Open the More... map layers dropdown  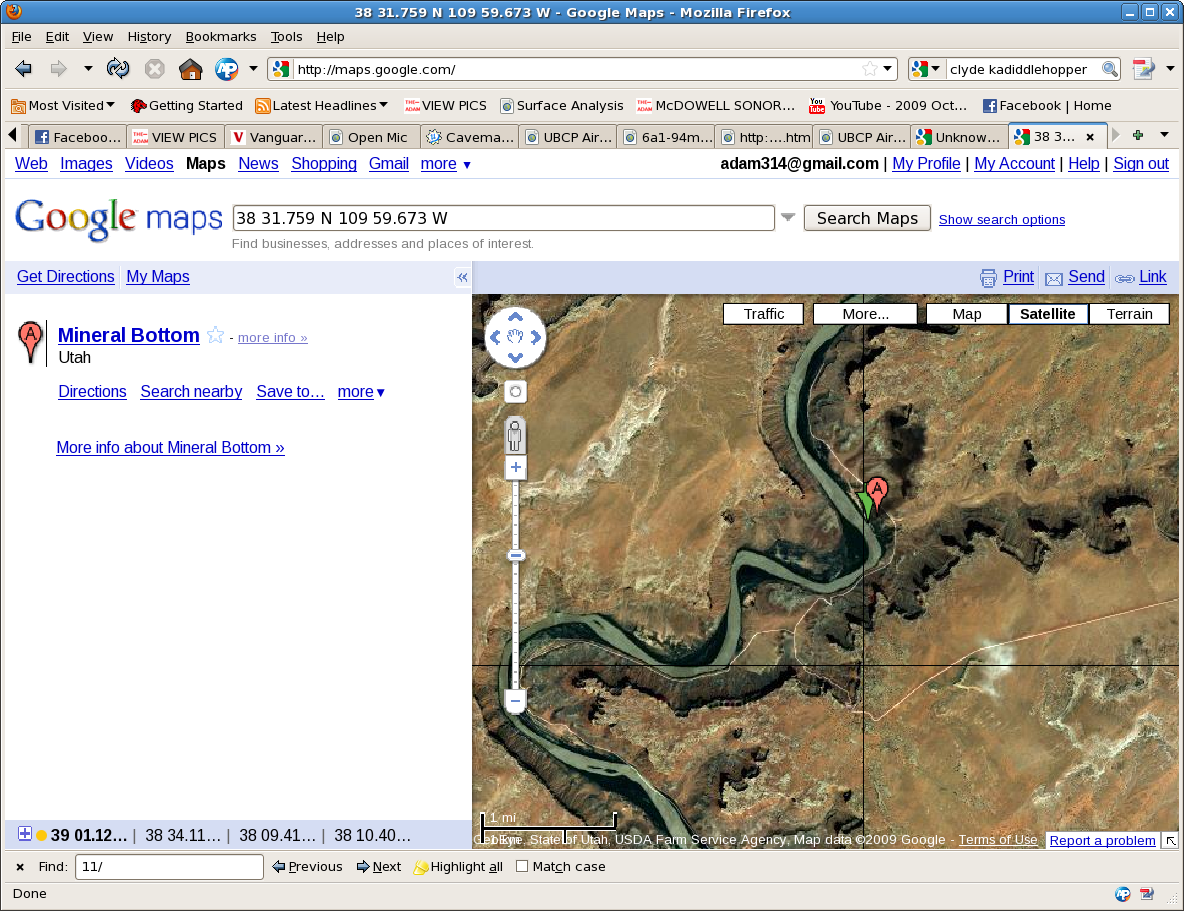pyautogui.click(x=865, y=314)
